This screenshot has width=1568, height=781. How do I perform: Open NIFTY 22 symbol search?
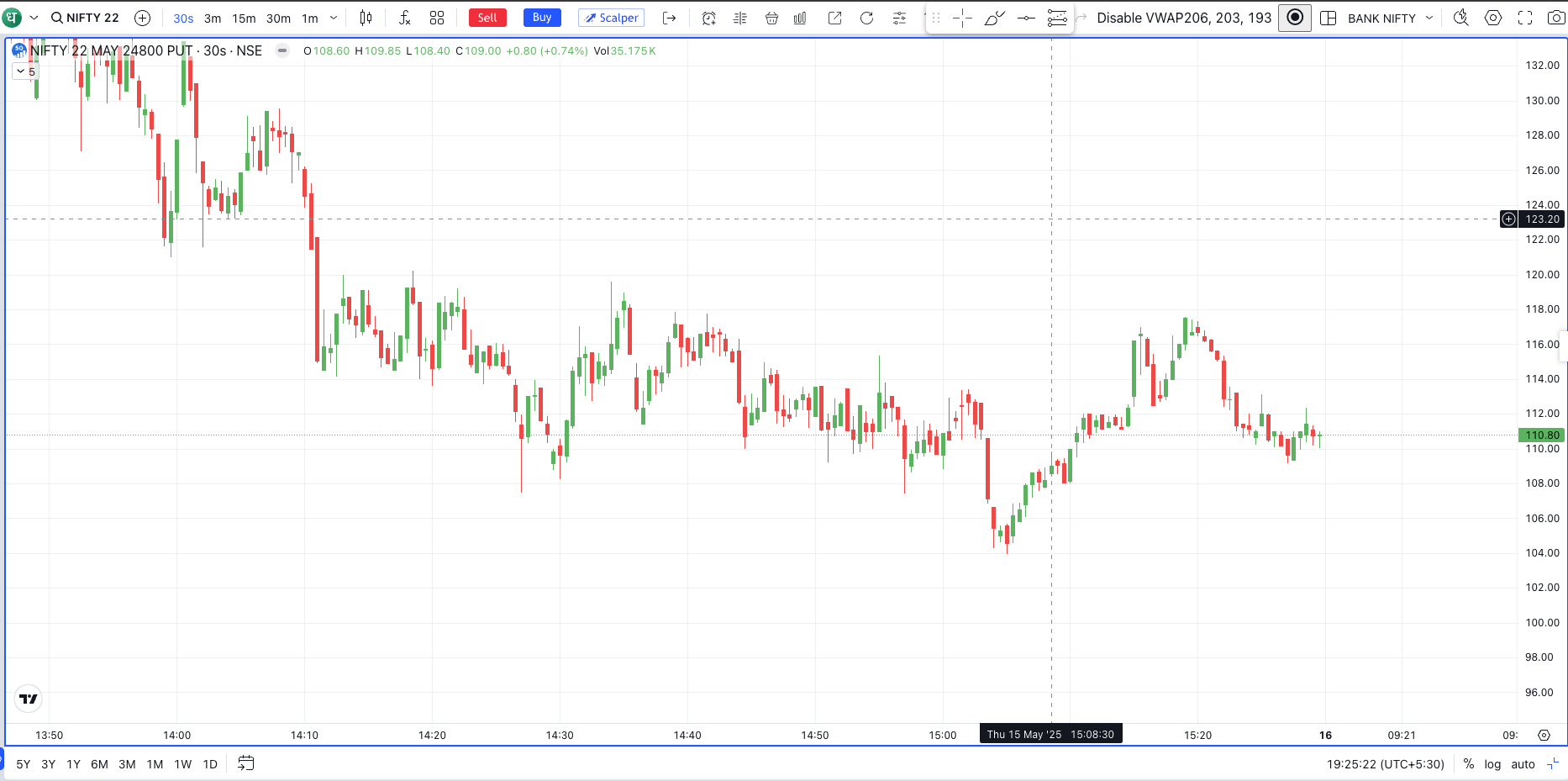[85, 18]
